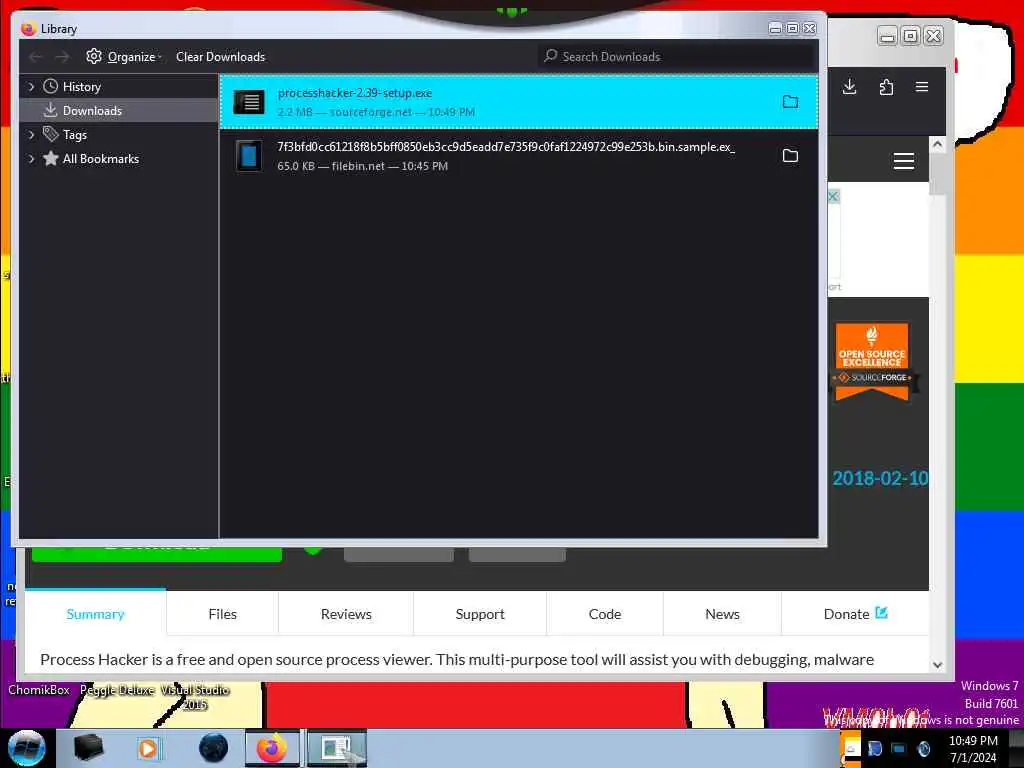Select processhacker-2.39-setup.exe download entry

pos(519,102)
